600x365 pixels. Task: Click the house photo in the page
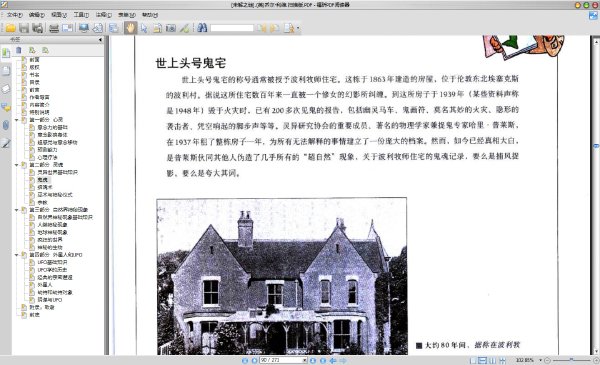[282, 276]
